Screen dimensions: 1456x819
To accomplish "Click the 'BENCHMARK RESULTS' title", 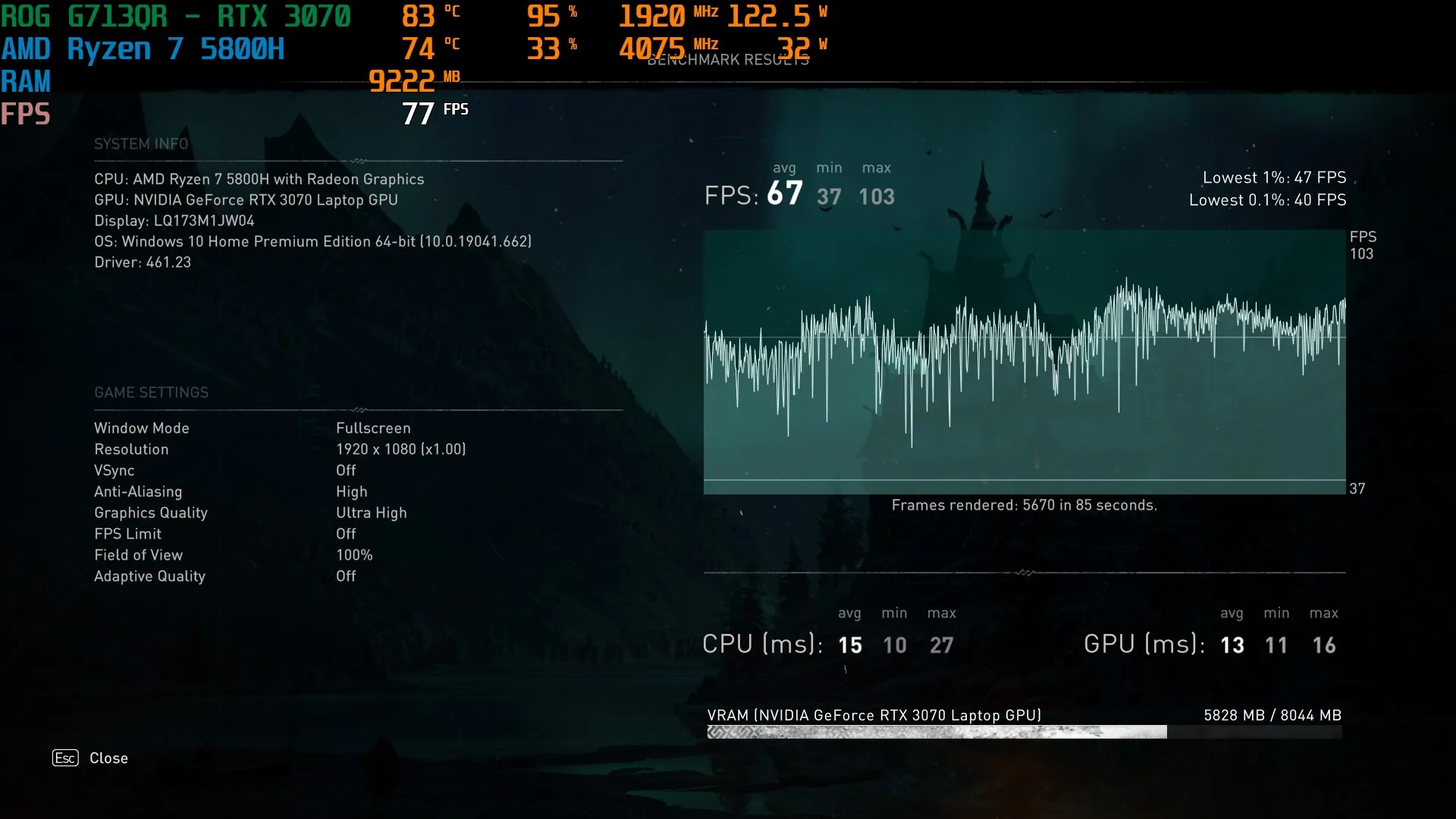I will click(x=728, y=60).
